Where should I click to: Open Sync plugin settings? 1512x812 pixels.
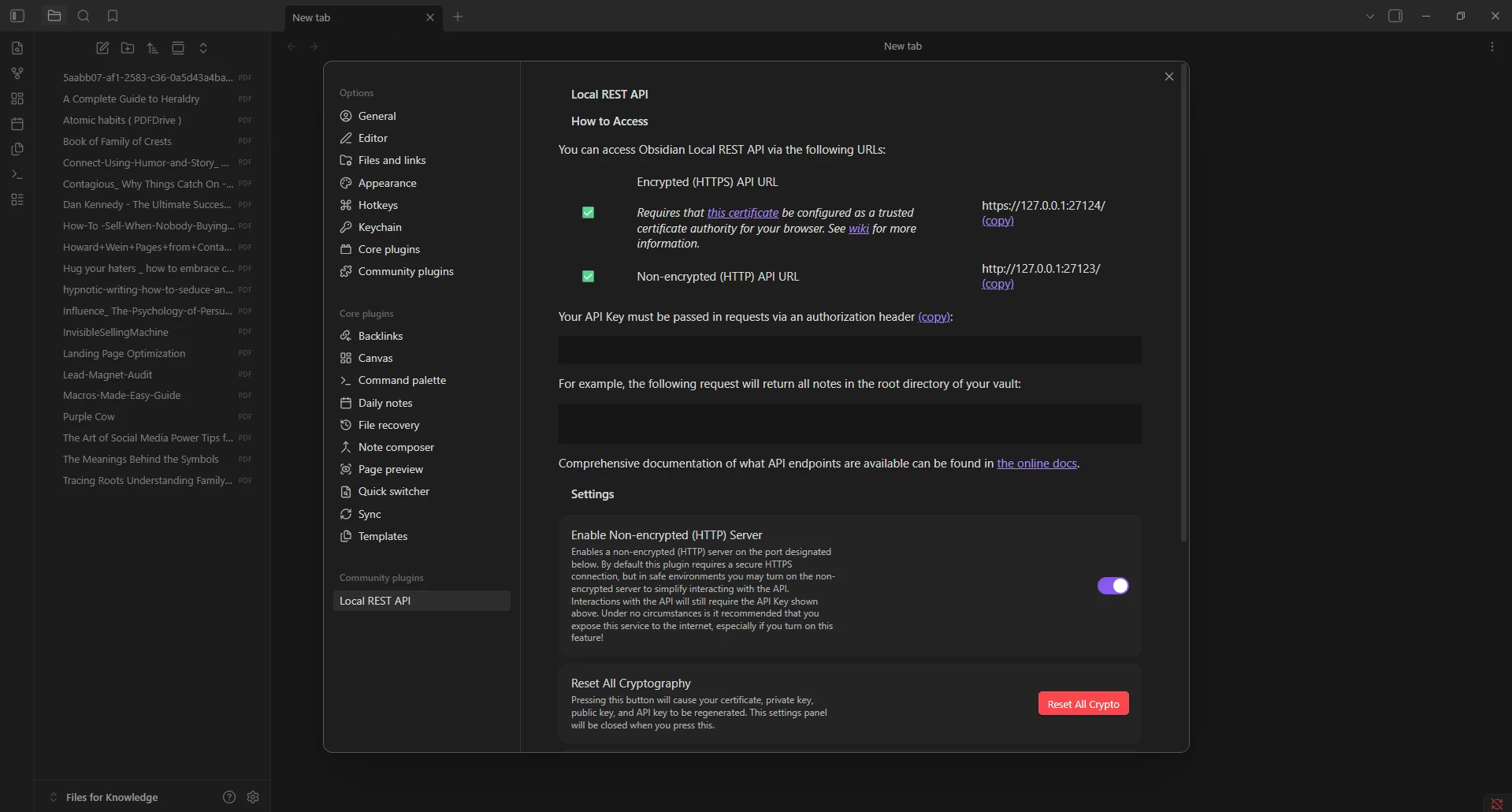(x=422, y=514)
